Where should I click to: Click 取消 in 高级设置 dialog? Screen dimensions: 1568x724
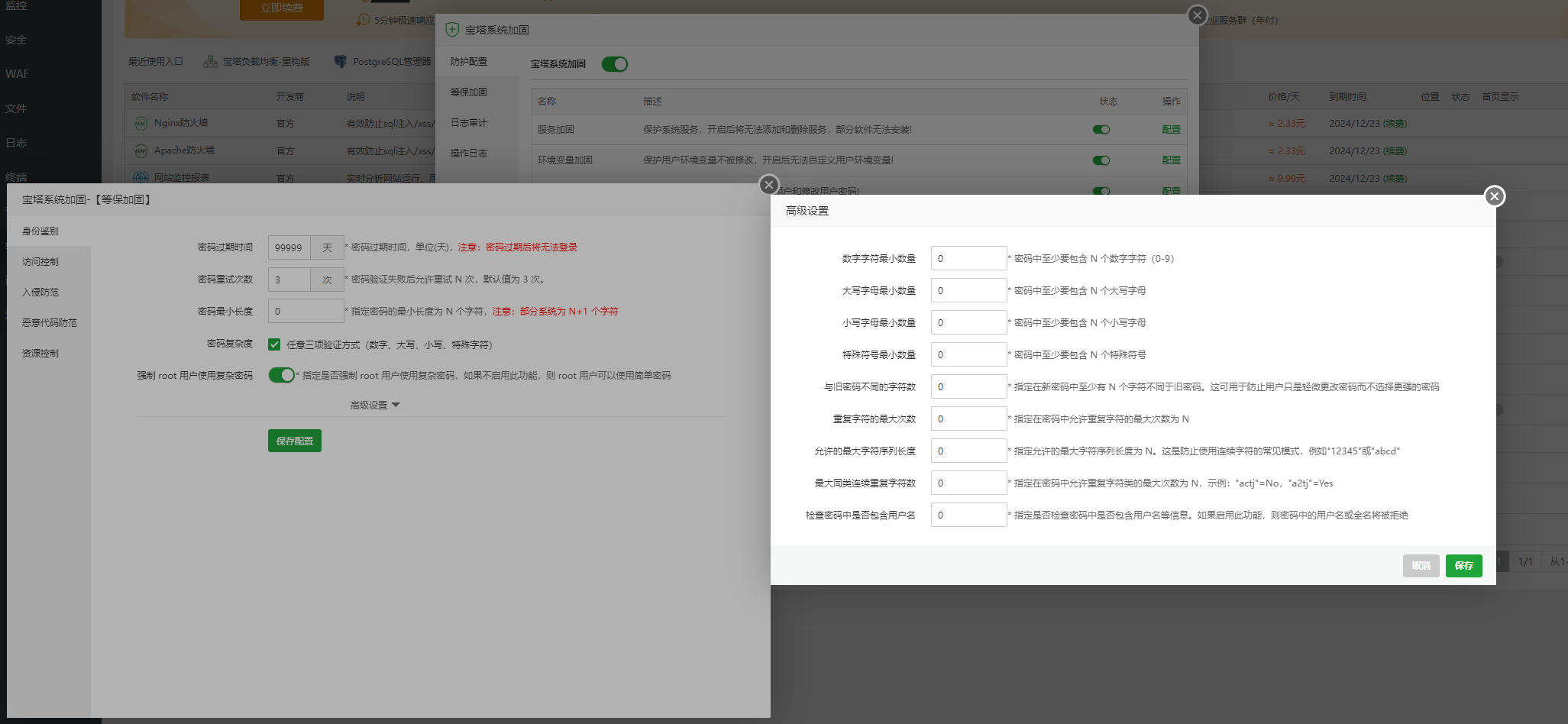(1421, 566)
